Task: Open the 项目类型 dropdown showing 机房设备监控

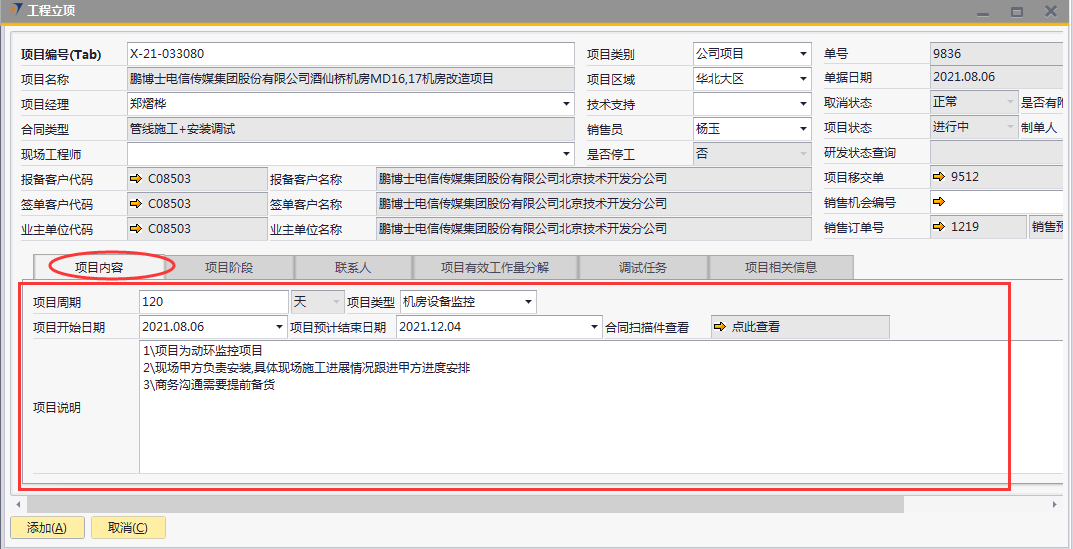Action: point(528,302)
